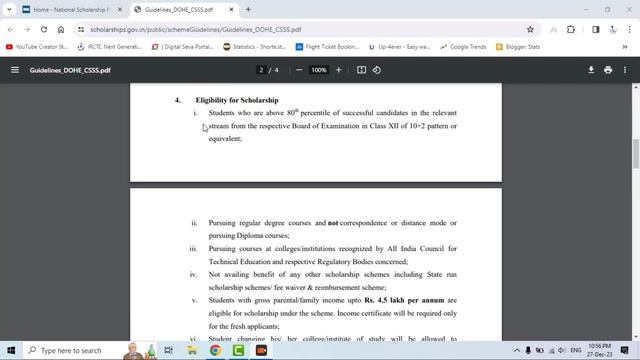Click the microphone tray icon
This screenshot has height=360, width=640.
pyautogui.click(x=528, y=350)
